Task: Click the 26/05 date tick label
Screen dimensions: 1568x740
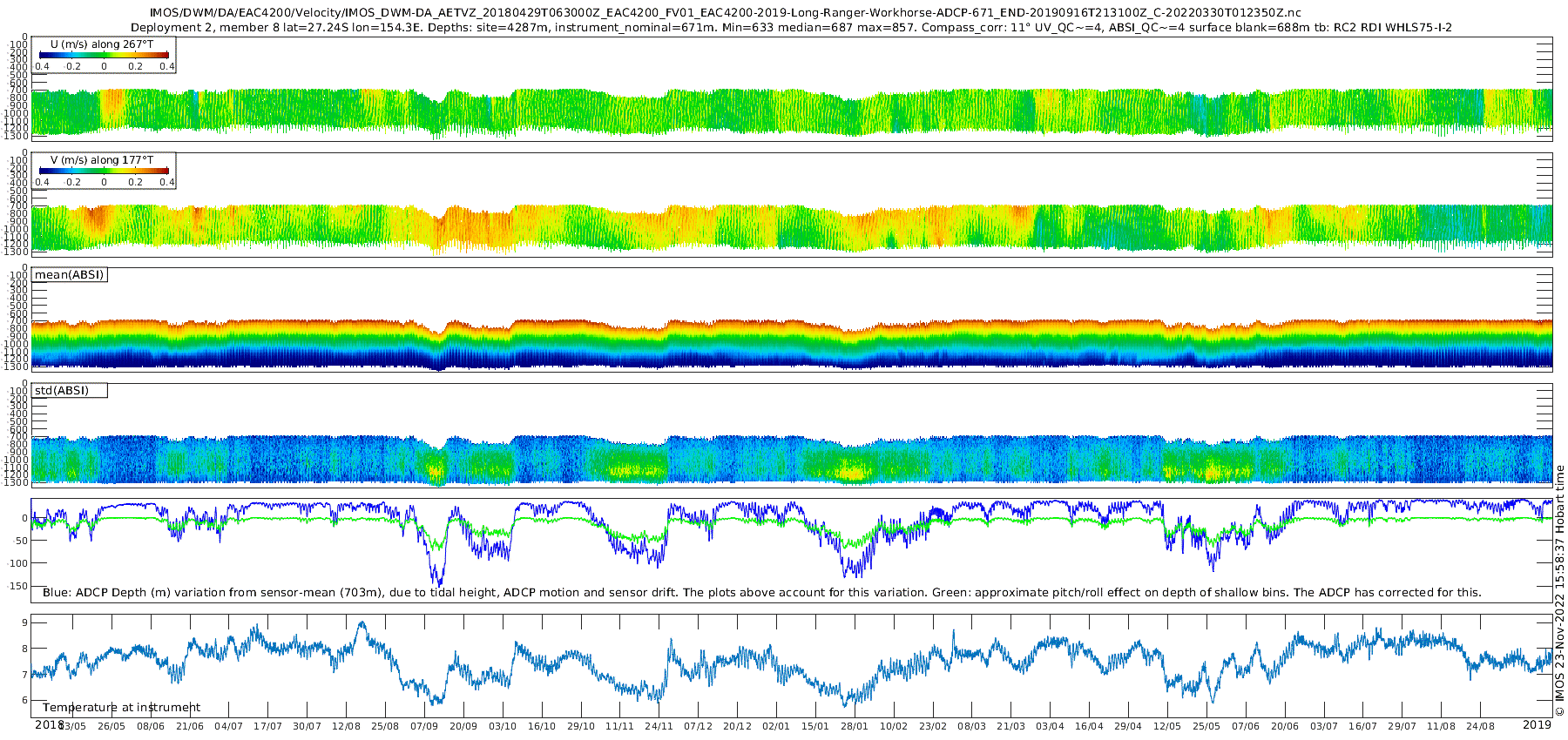Action: 112,726
